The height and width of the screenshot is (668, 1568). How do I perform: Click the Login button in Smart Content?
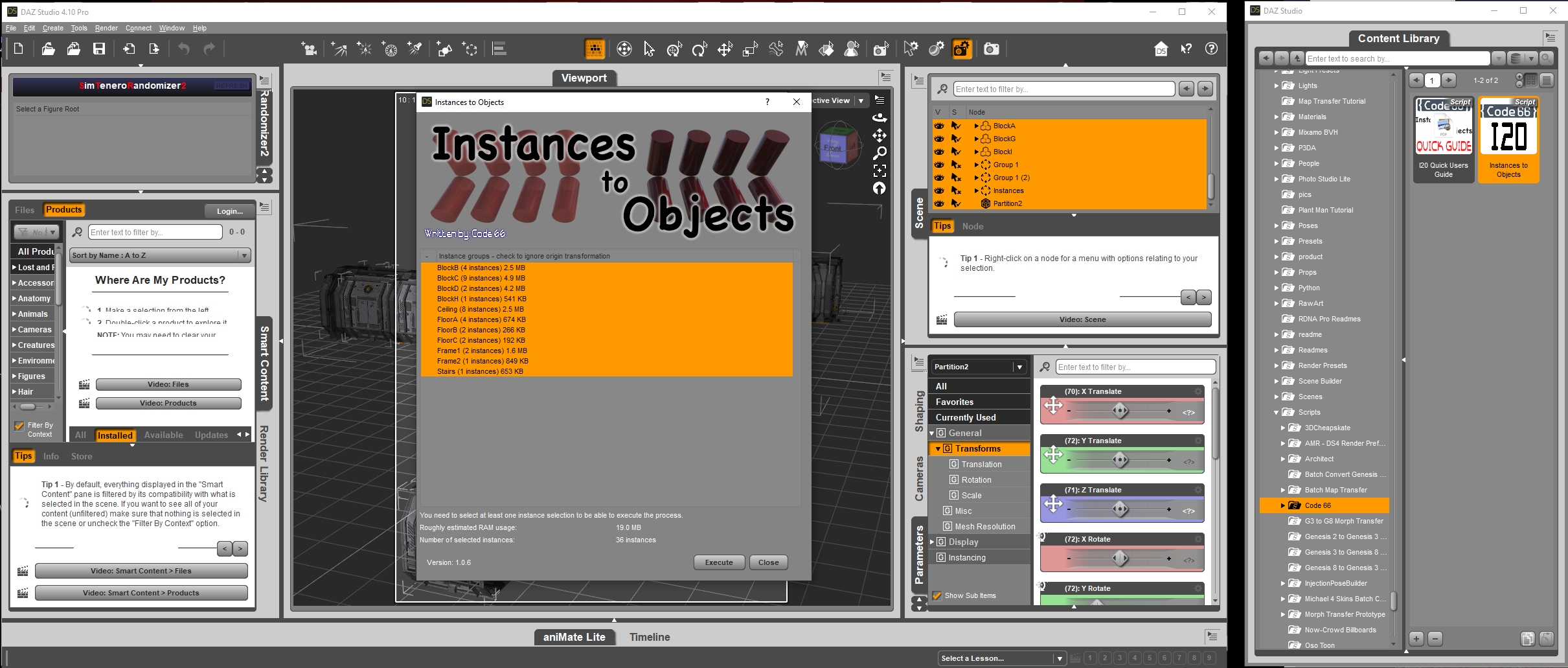click(x=230, y=211)
